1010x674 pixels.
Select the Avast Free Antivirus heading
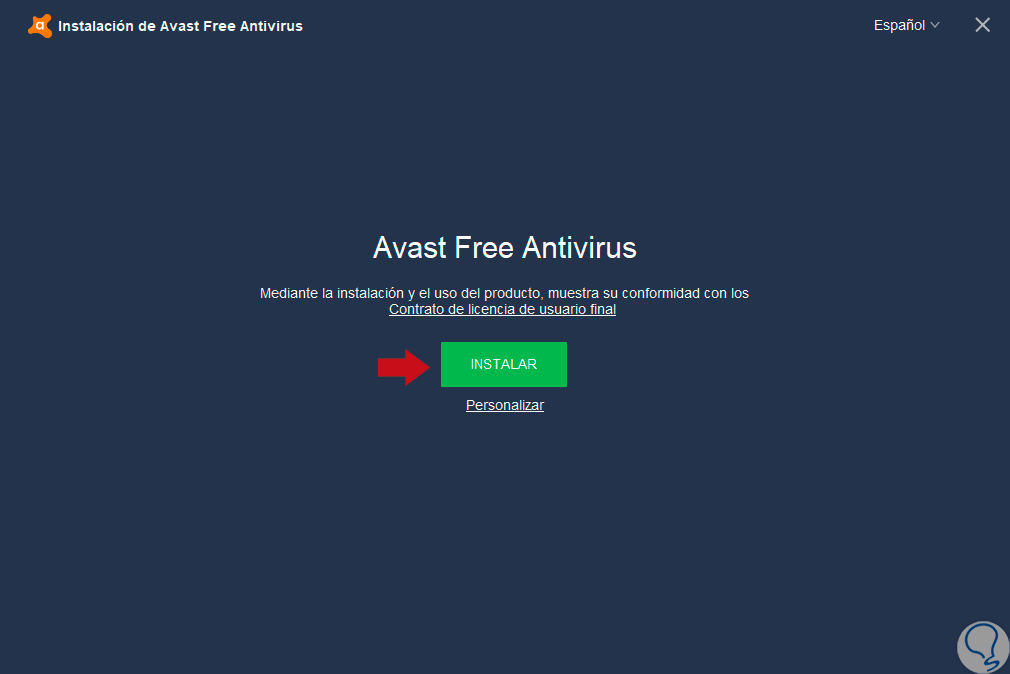(505, 247)
